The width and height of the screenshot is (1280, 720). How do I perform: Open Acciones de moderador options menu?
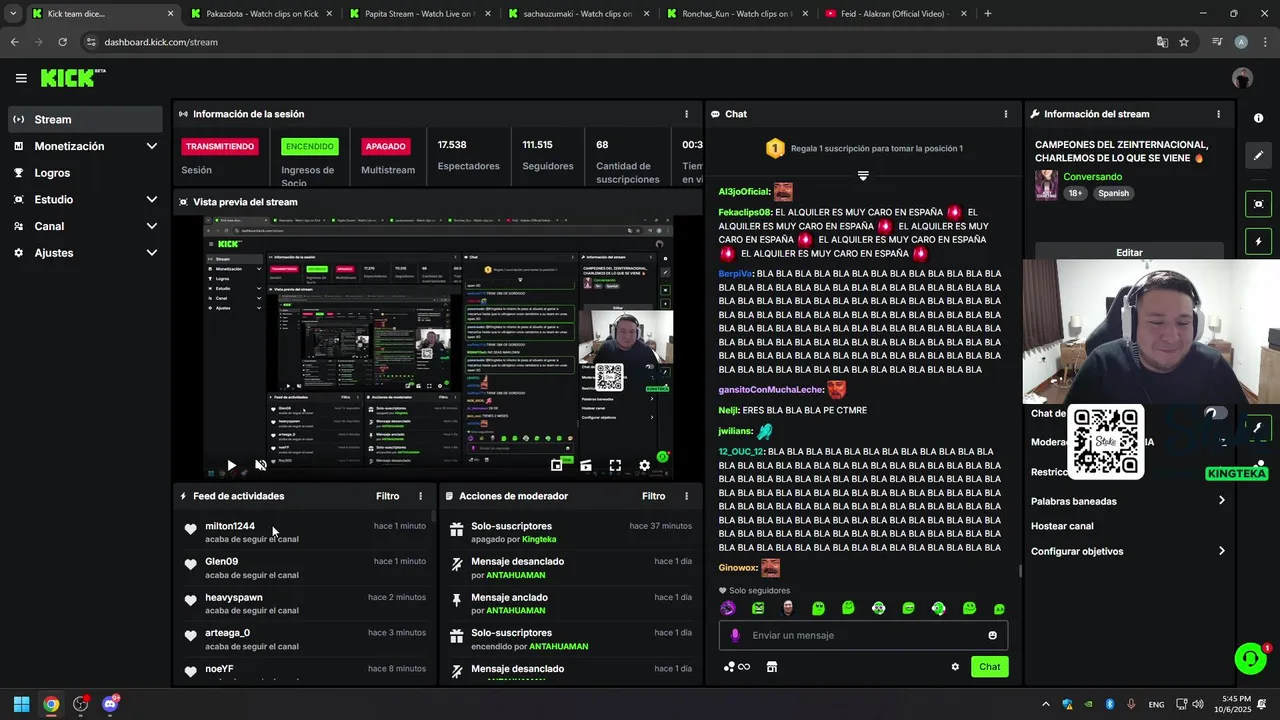(686, 496)
